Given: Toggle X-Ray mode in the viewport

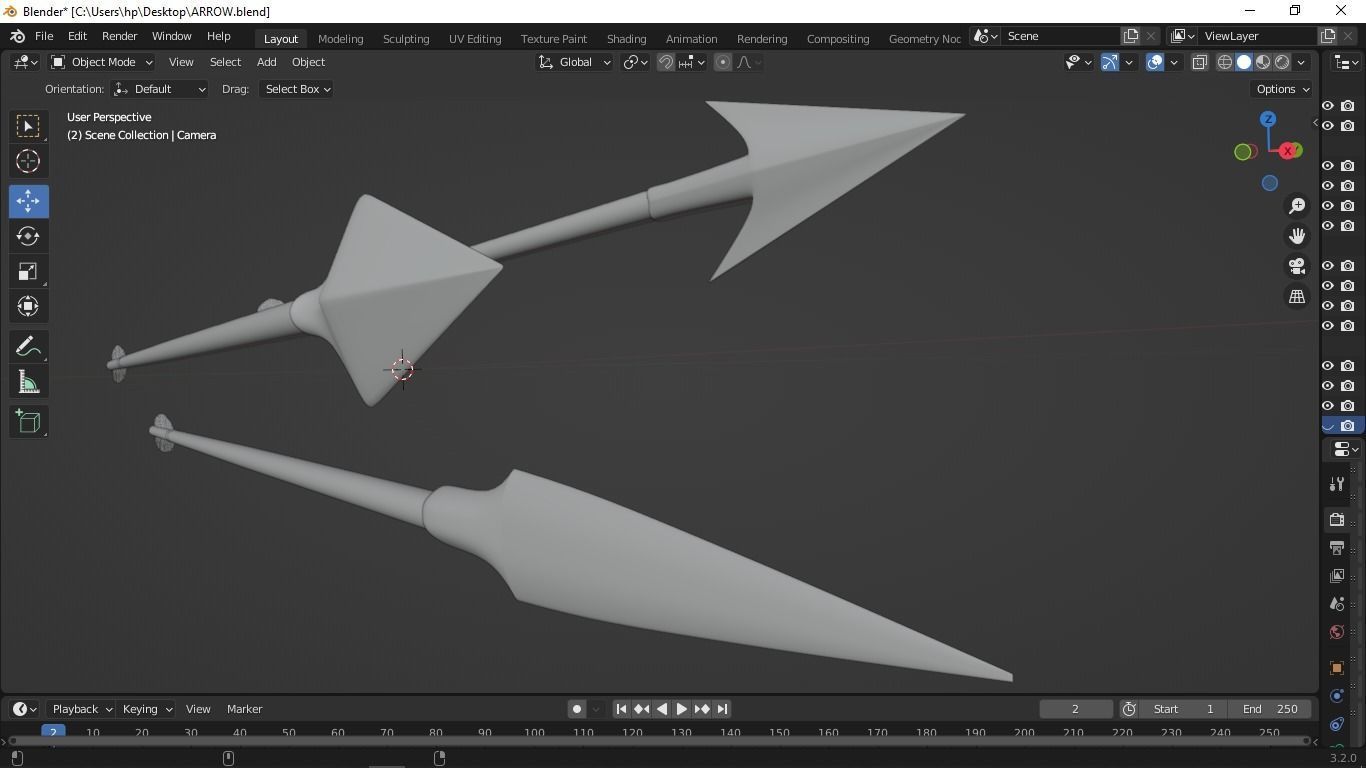Looking at the screenshot, I should (1199, 62).
